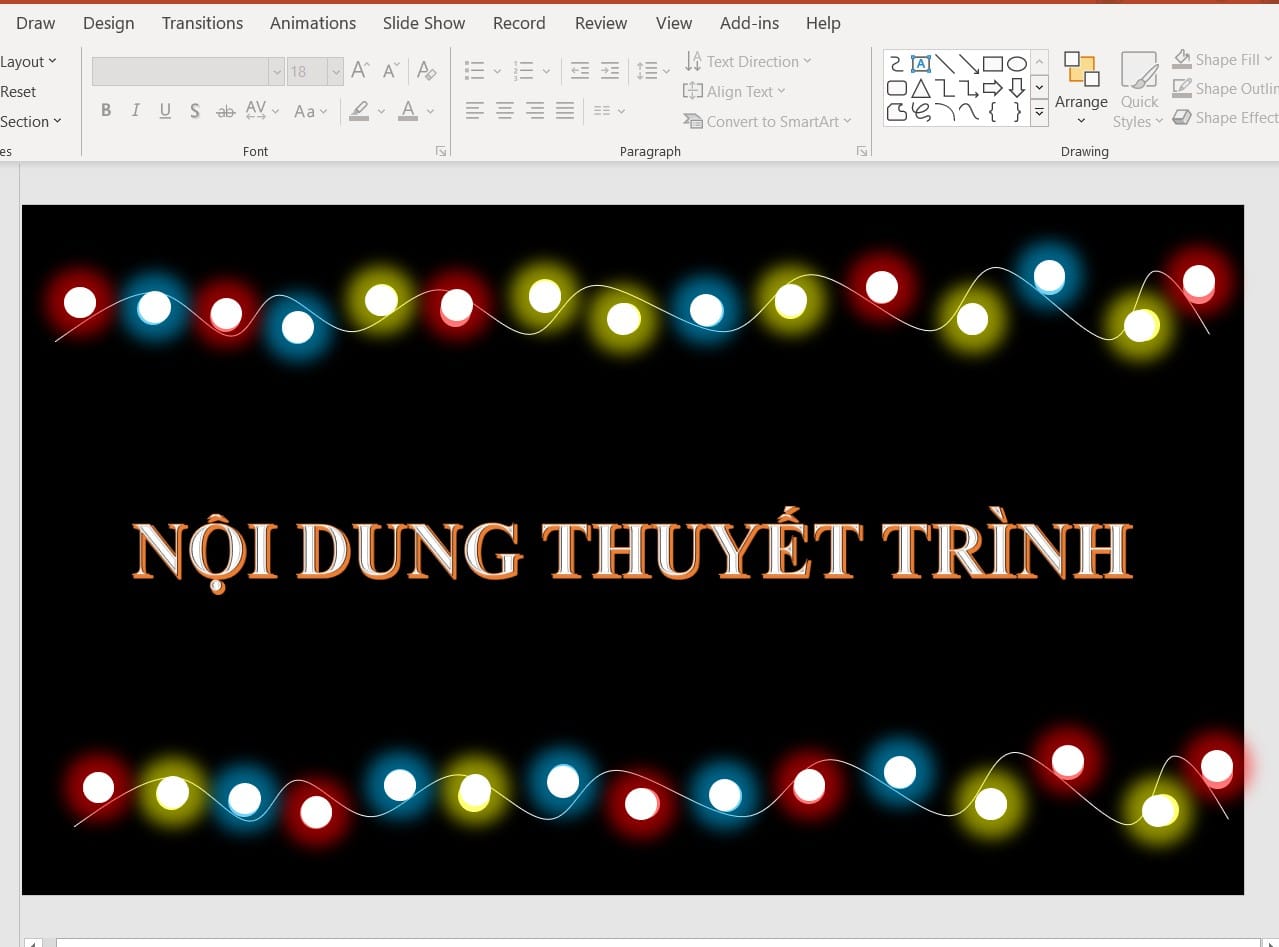Select the Right Brace shape
The height and width of the screenshot is (947, 1279).
(x=1017, y=112)
